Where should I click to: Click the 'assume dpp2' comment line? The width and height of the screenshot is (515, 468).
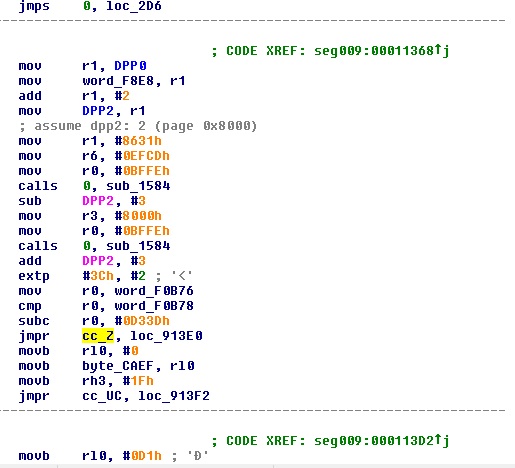click(x=138, y=126)
